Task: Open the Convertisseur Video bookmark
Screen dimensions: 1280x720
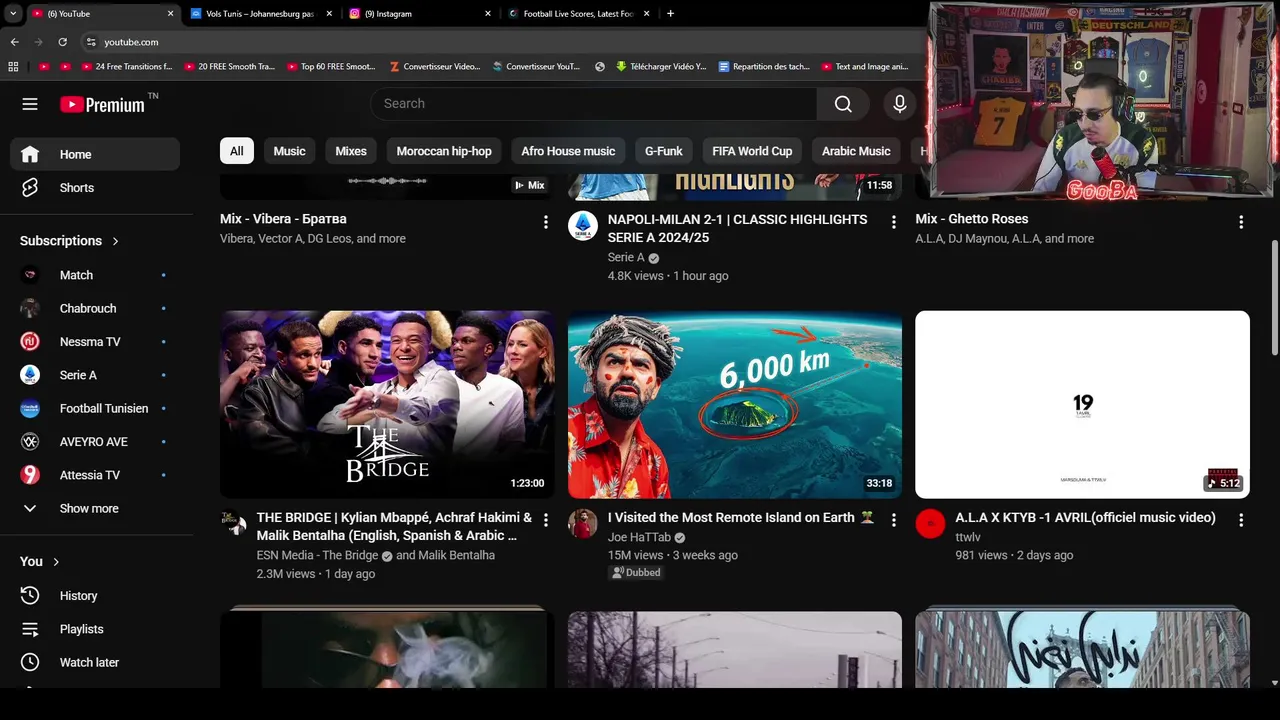Action: tap(435, 67)
